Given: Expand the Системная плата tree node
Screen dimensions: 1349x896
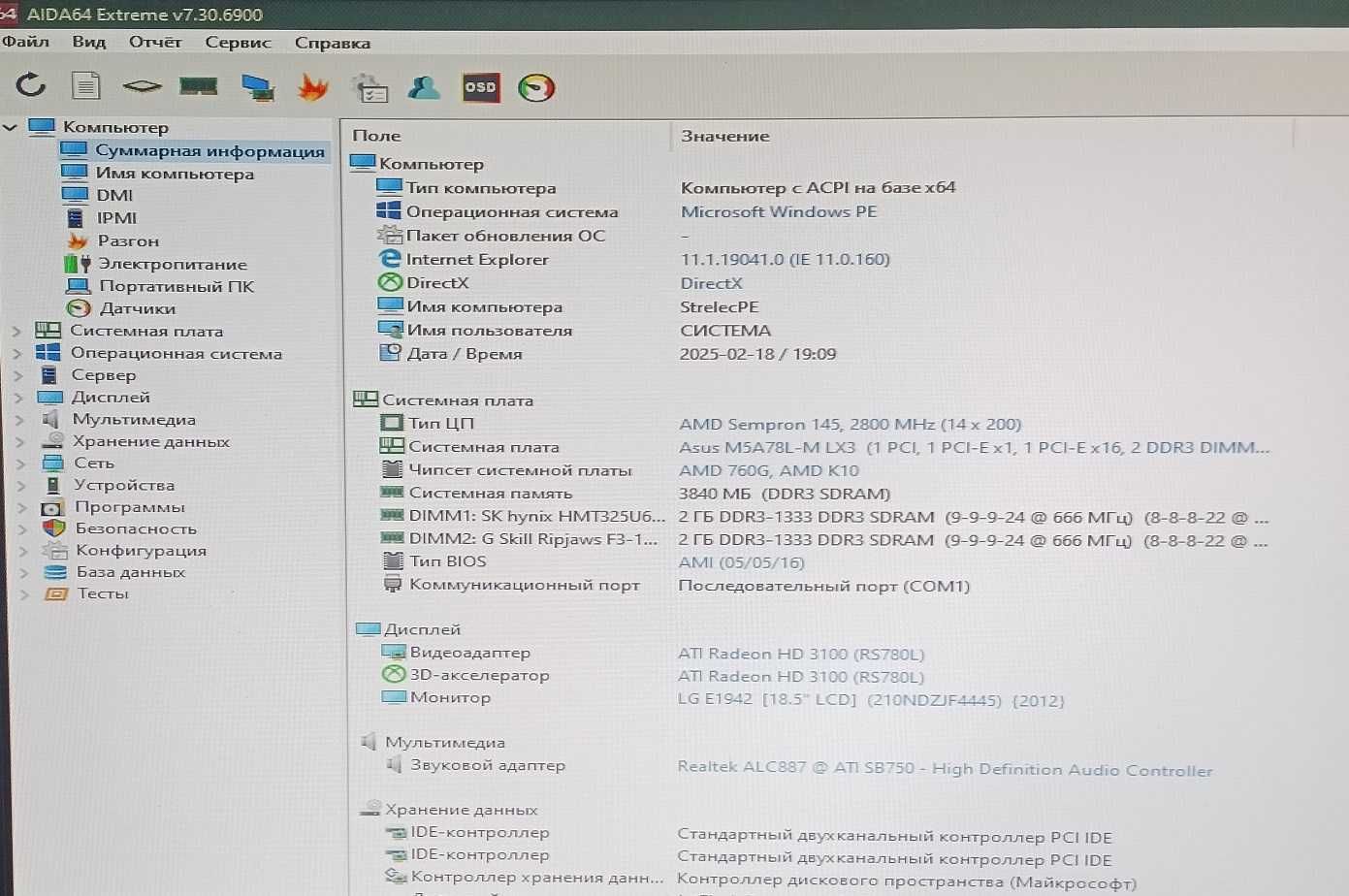Looking at the screenshot, I should (16, 331).
